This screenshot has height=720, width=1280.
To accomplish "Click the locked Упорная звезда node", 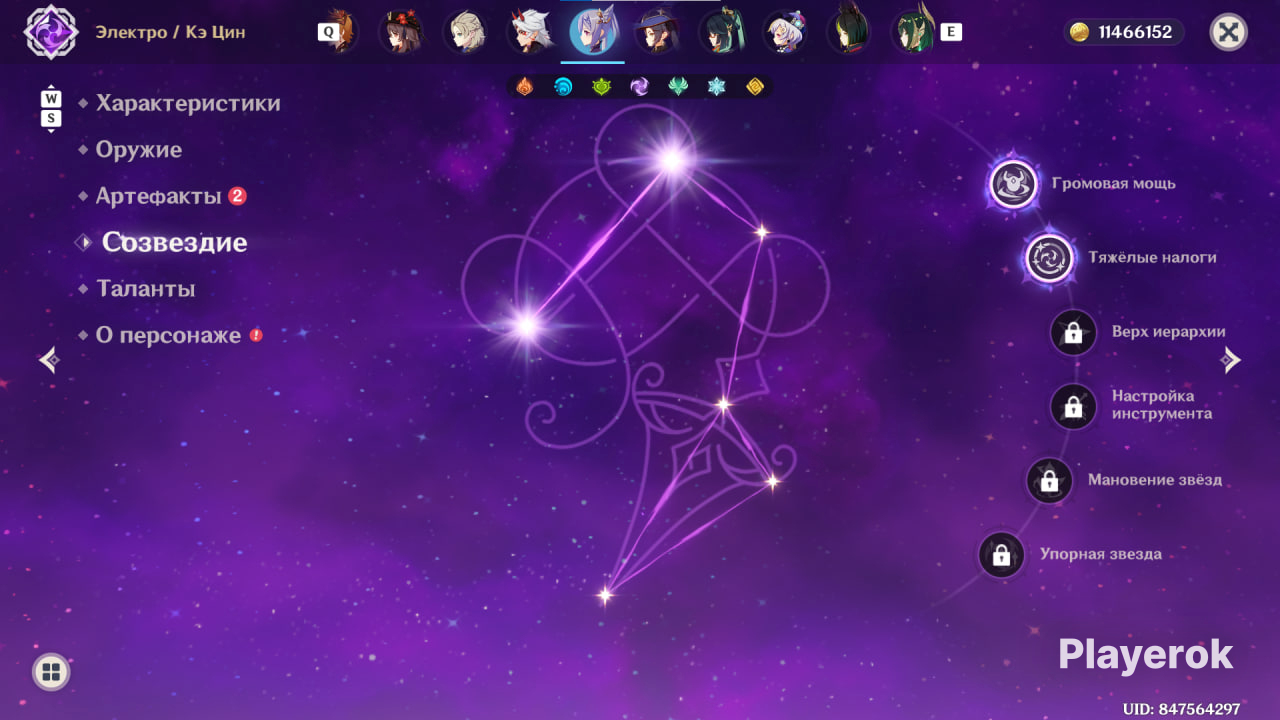I will (x=1002, y=555).
